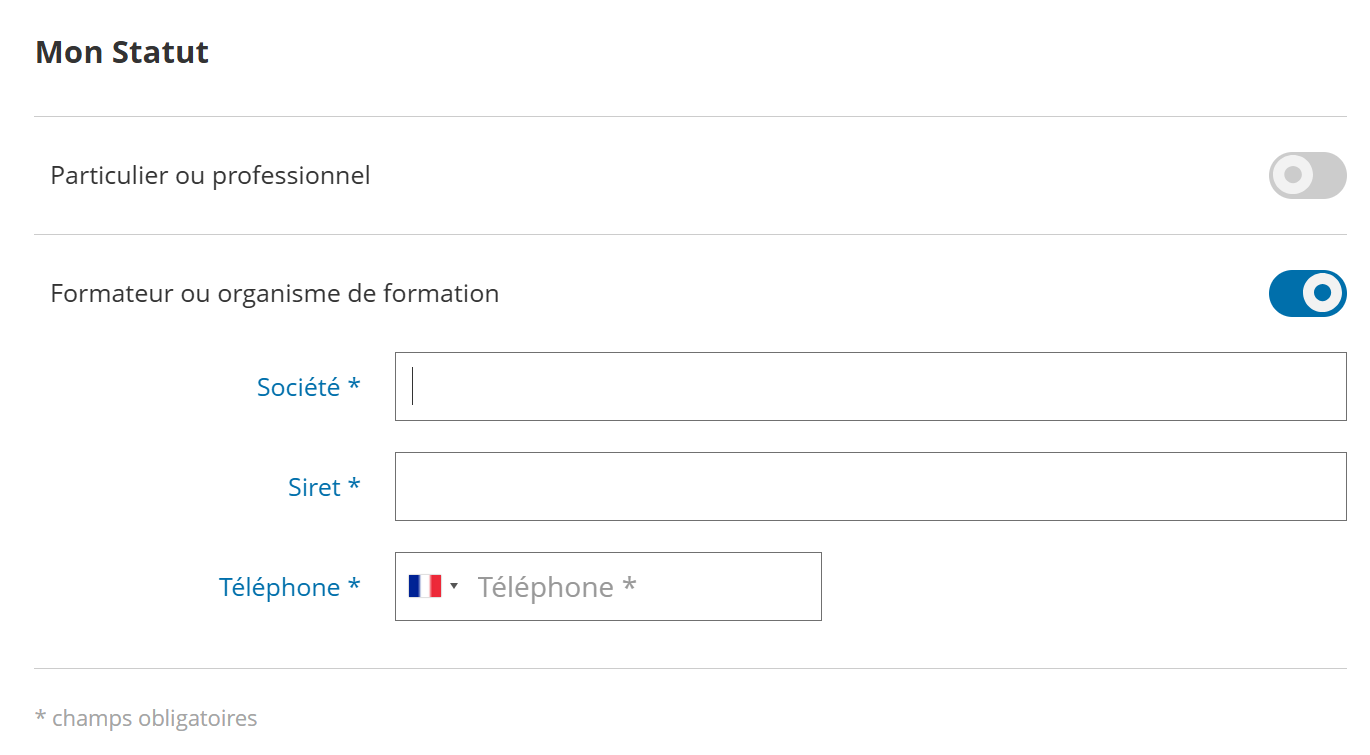Enable the Particulier ou professionnel switch
This screenshot has height=755, width=1370.
(1307, 176)
